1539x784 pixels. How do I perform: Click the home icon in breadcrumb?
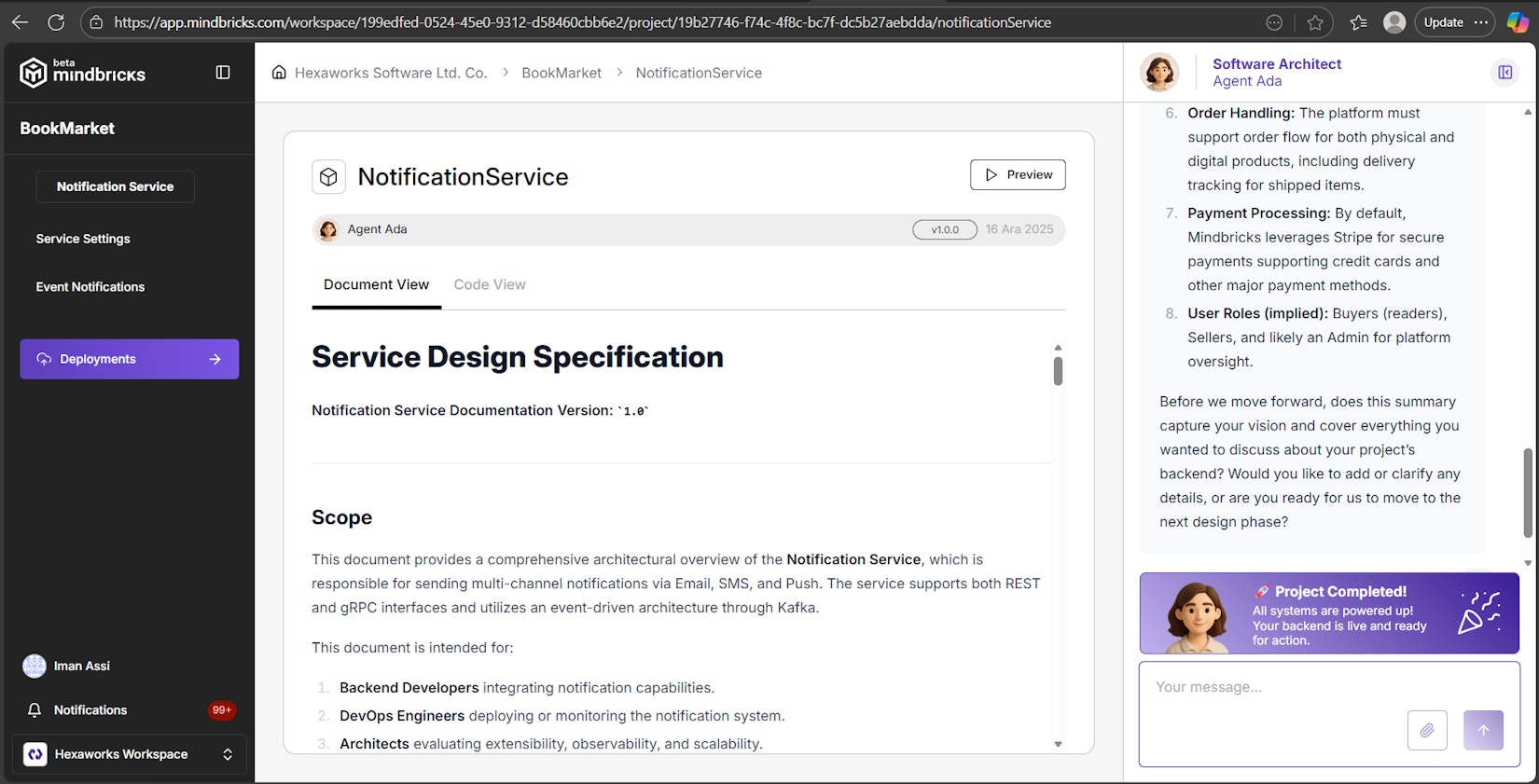(279, 73)
